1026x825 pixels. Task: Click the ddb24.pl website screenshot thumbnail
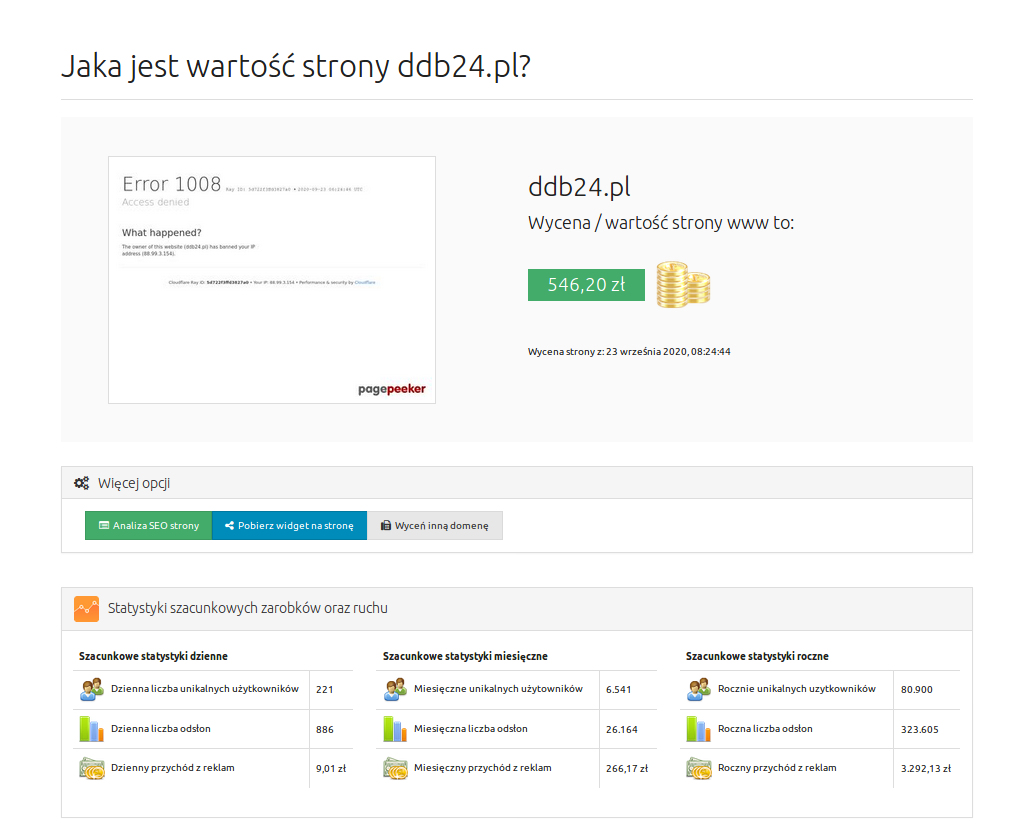271,280
